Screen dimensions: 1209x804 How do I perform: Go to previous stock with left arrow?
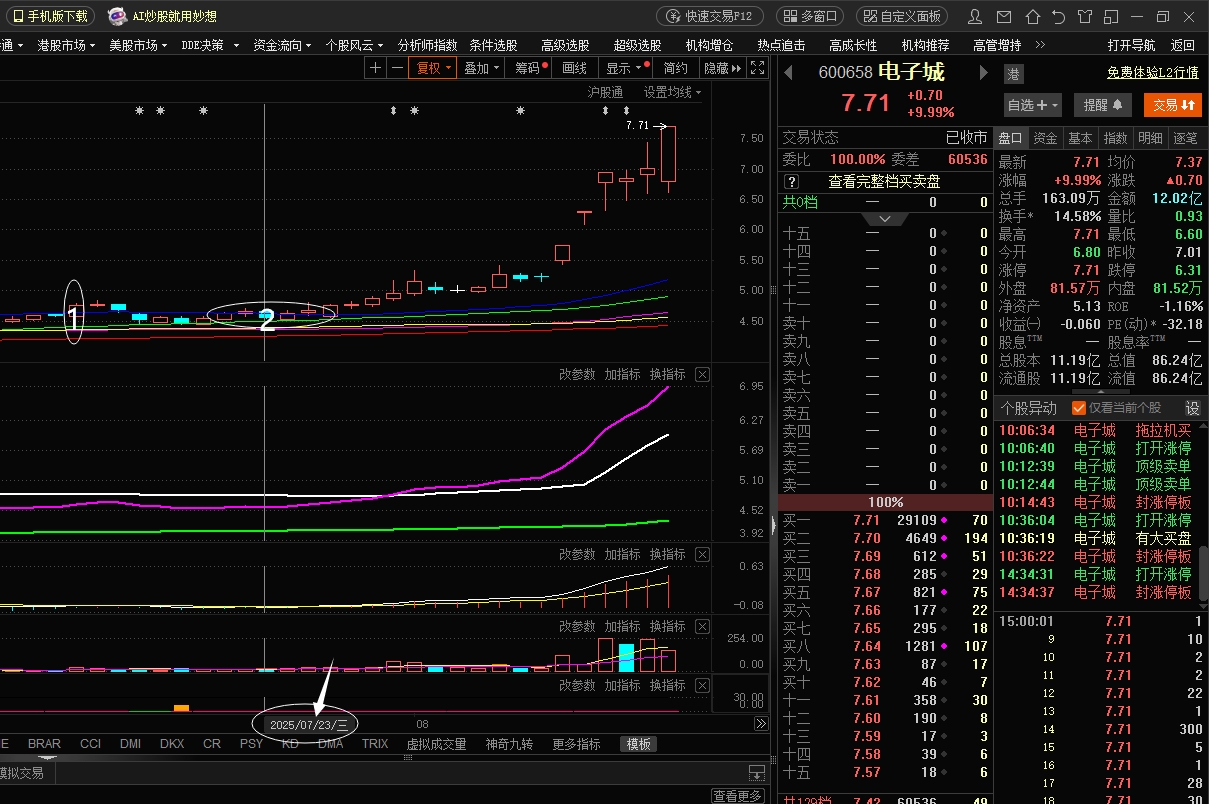click(x=788, y=72)
